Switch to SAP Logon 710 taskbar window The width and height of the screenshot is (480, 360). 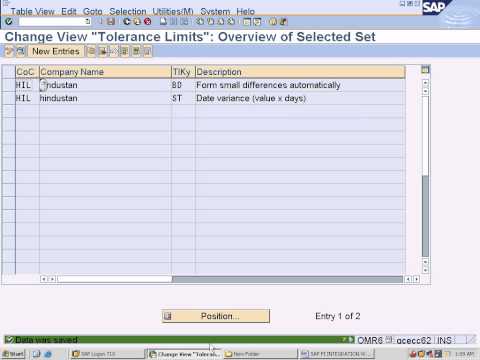pyautogui.click(x=107, y=354)
